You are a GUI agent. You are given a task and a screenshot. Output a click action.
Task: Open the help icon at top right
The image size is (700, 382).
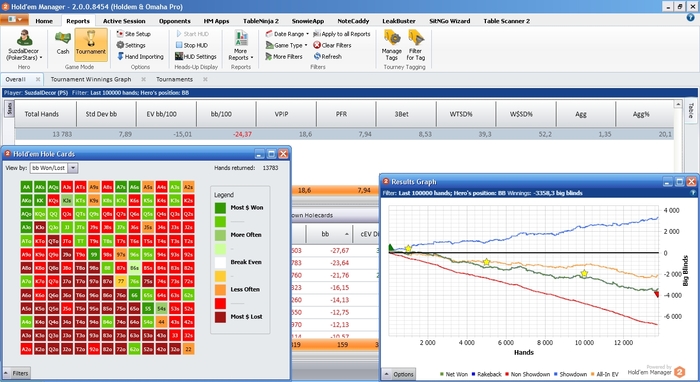[690, 18]
